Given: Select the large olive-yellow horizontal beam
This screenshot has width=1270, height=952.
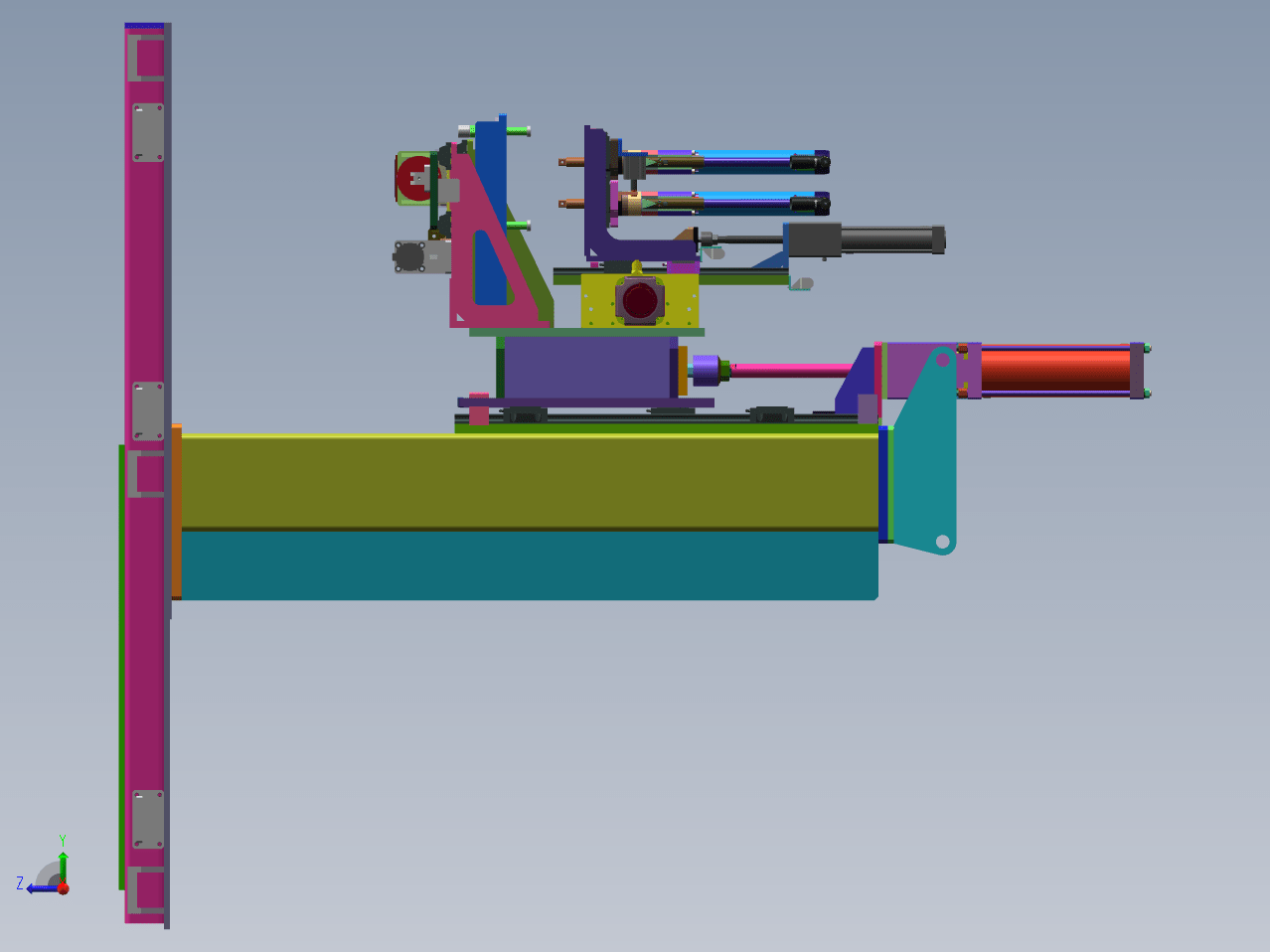Looking at the screenshot, I should point(529,481).
